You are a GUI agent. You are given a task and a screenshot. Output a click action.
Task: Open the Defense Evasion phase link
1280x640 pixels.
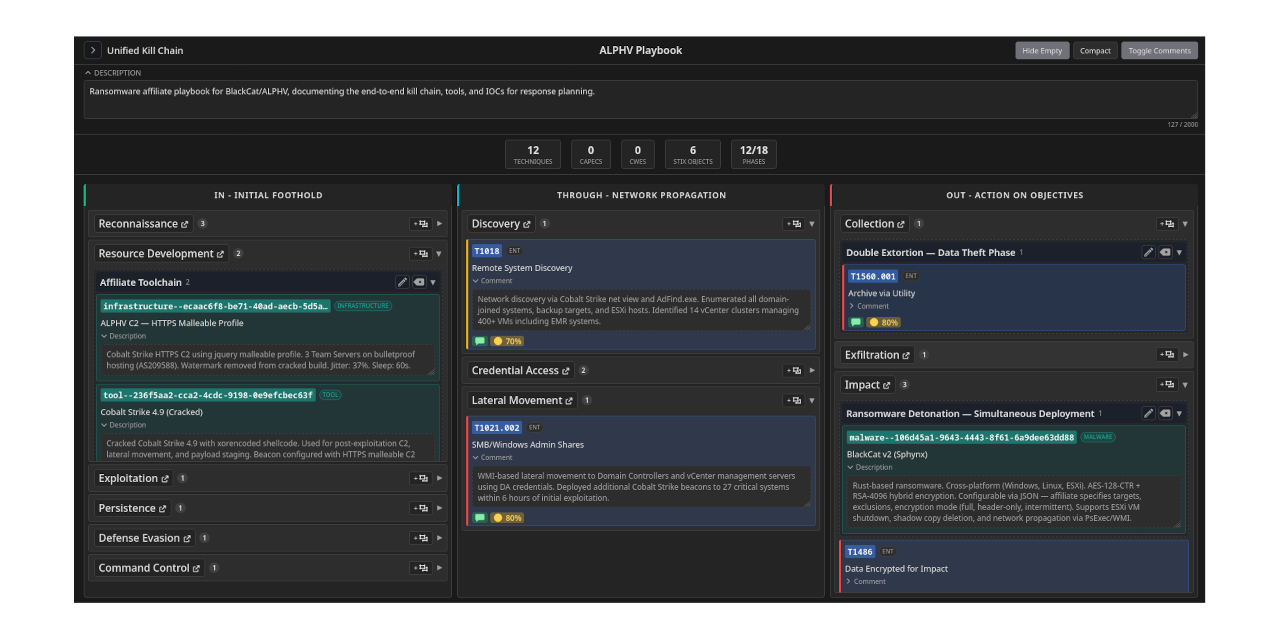tap(187, 538)
